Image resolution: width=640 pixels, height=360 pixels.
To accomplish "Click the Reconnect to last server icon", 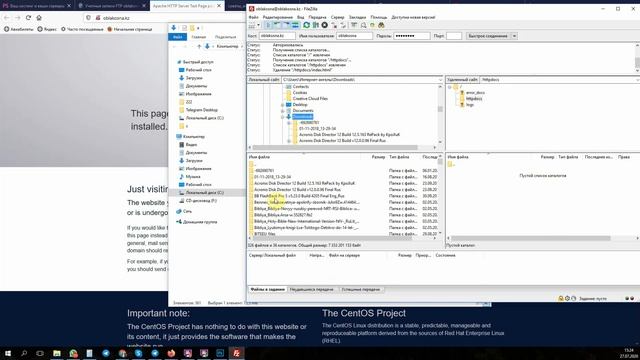I will pyautogui.click(x=343, y=25).
